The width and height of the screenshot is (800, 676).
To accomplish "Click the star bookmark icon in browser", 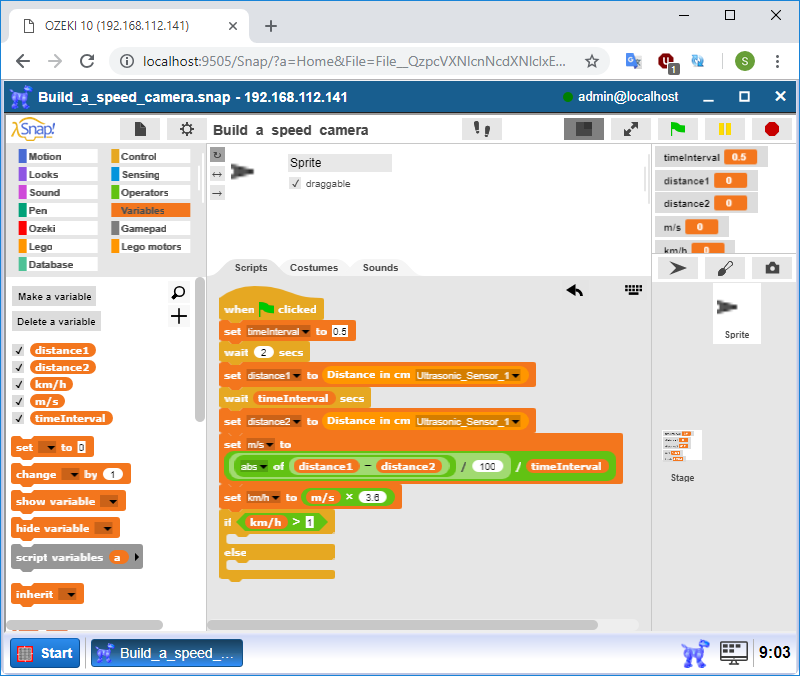I will click(x=591, y=61).
